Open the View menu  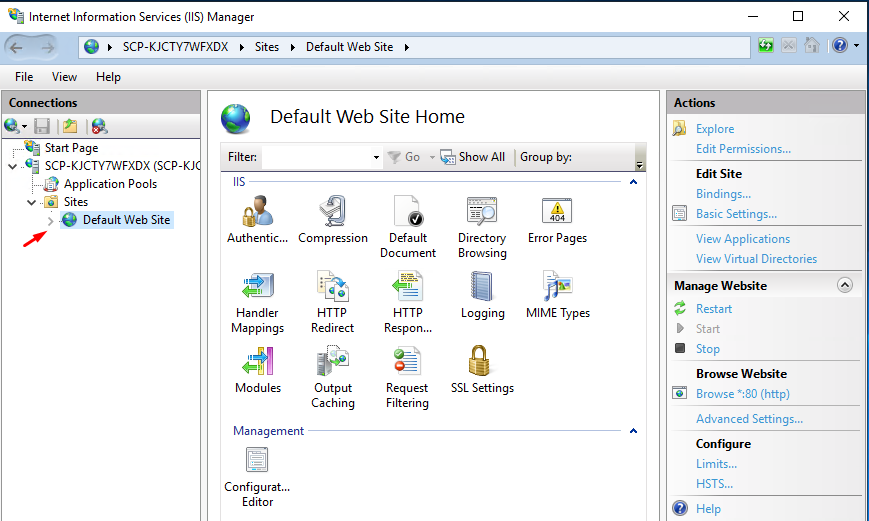(64, 77)
